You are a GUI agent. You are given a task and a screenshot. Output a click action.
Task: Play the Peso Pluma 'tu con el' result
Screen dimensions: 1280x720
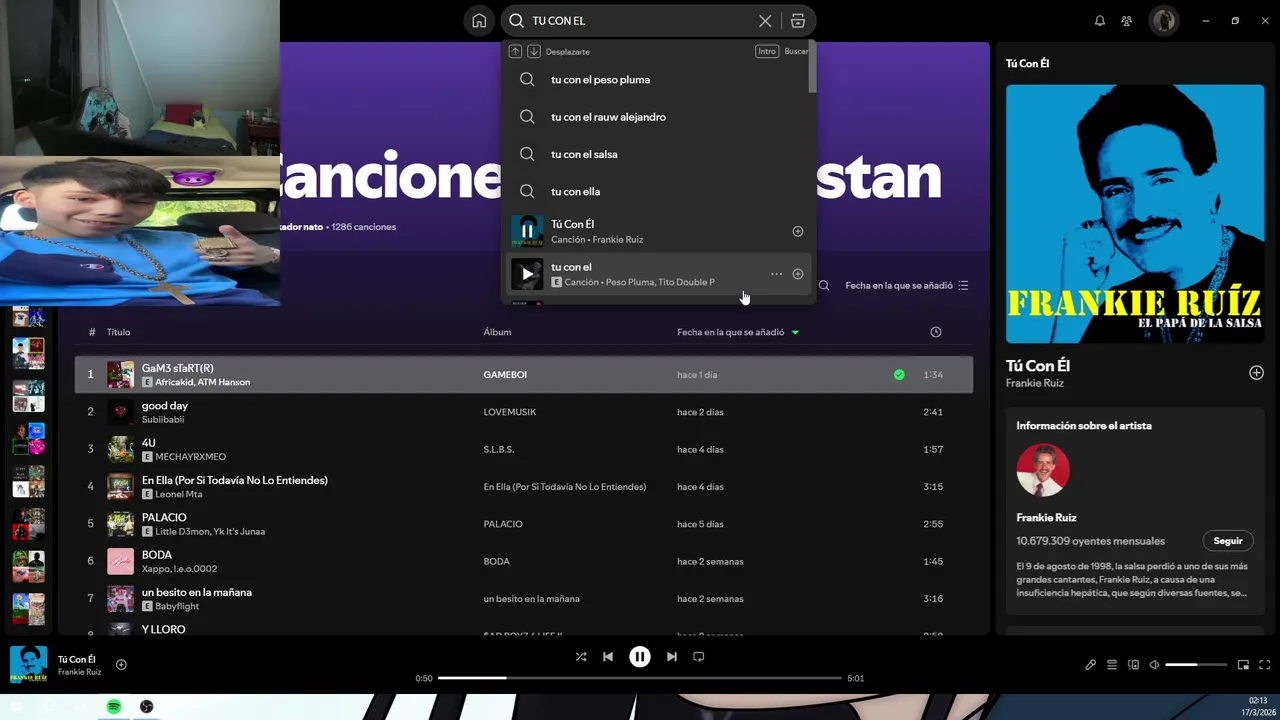(x=527, y=274)
